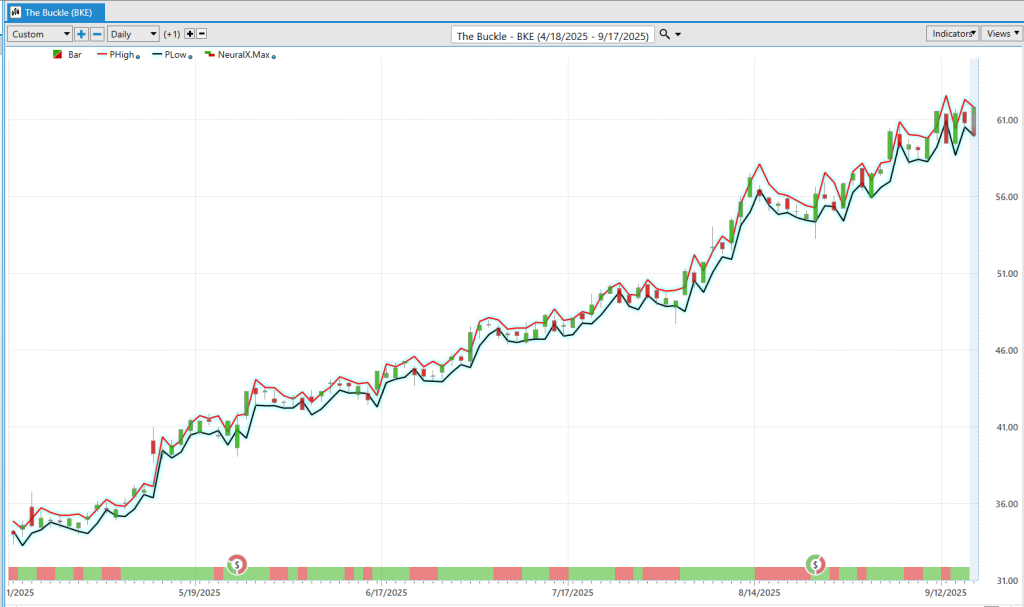Viewport: 1024px width, 607px height.
Task: Click the 46.00 price axis label
Action: coord(1006,350)
